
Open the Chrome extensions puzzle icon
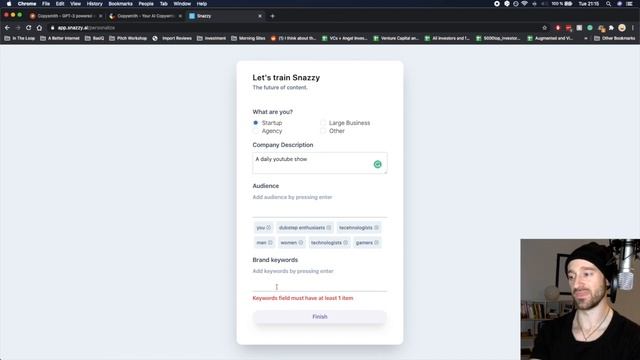tap(611, 28)
